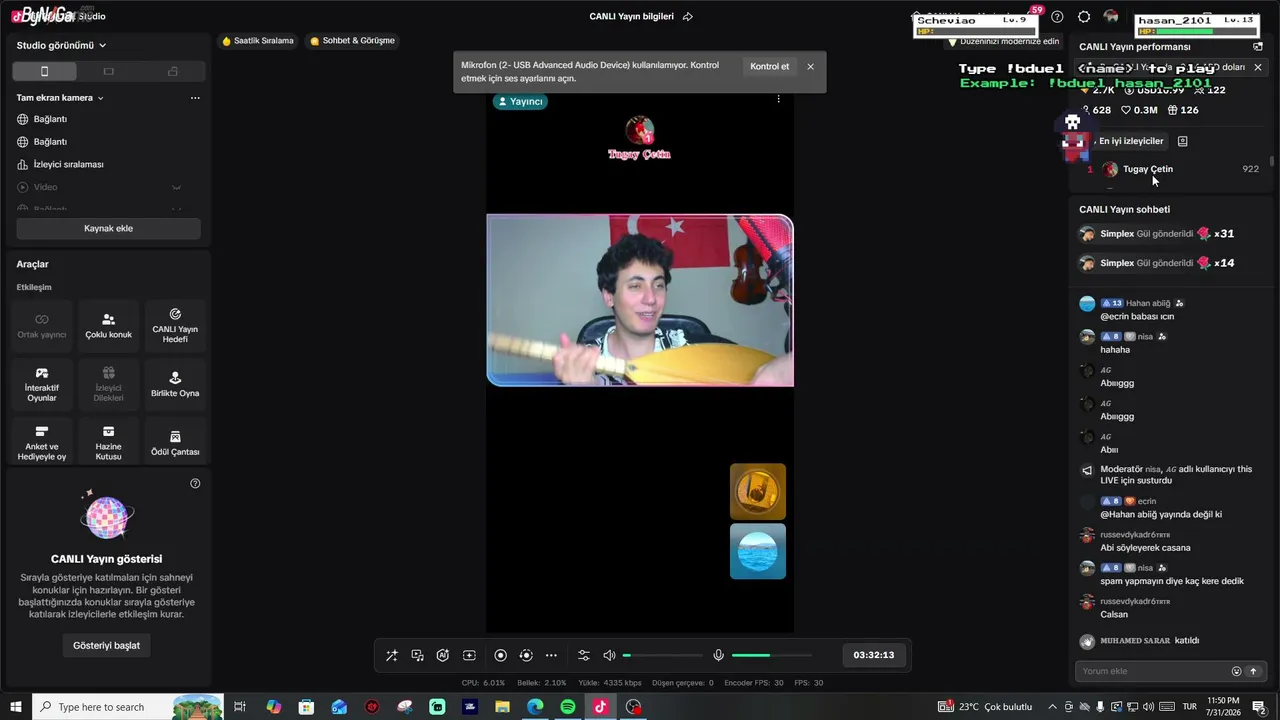Click the Kontrol et button in microphone notice
Image resolution: width=1280 pixels, height=720 pixels.
(770, 66)
